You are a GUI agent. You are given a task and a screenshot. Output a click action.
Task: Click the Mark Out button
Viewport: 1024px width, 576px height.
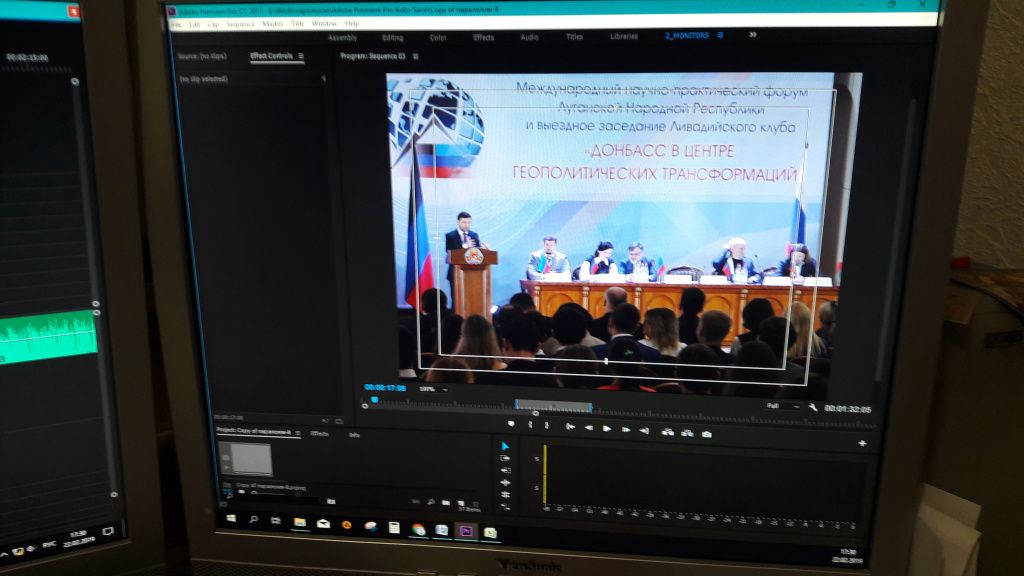click(x=547, y=426)
